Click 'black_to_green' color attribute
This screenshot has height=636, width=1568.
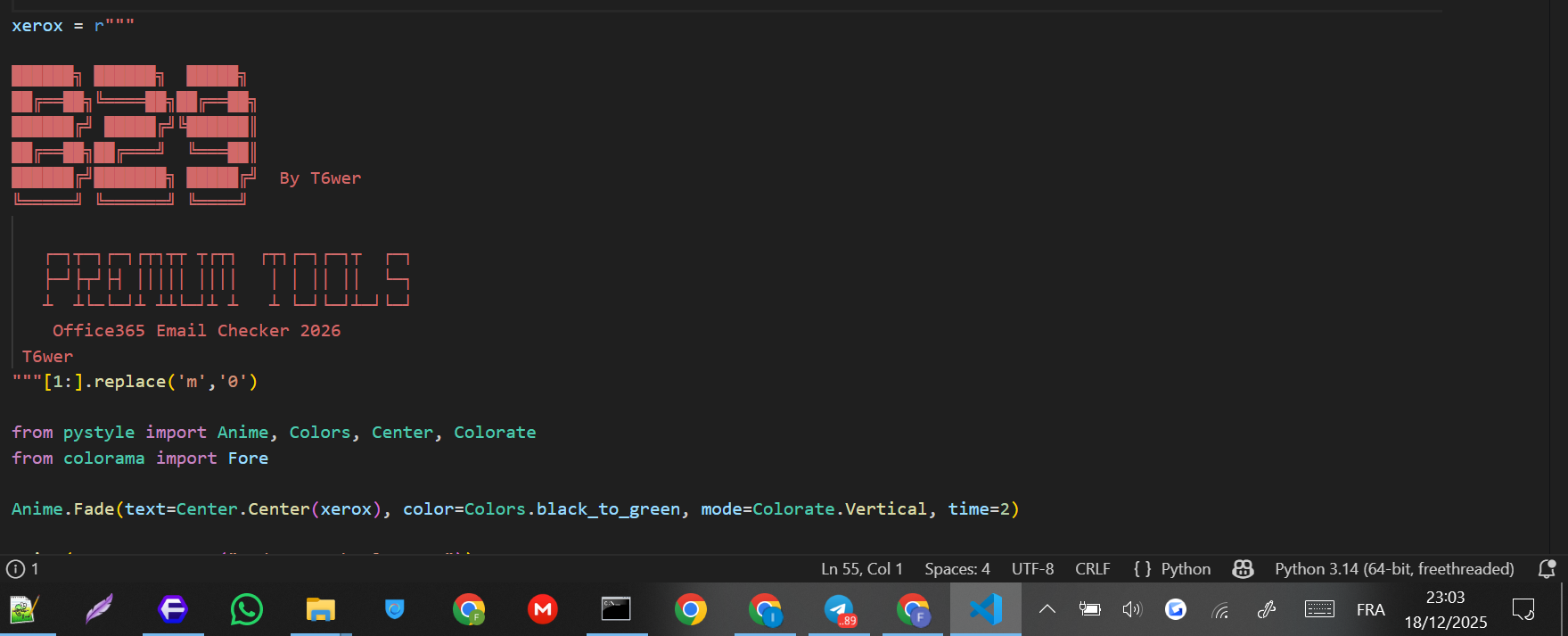coord(608,509)
